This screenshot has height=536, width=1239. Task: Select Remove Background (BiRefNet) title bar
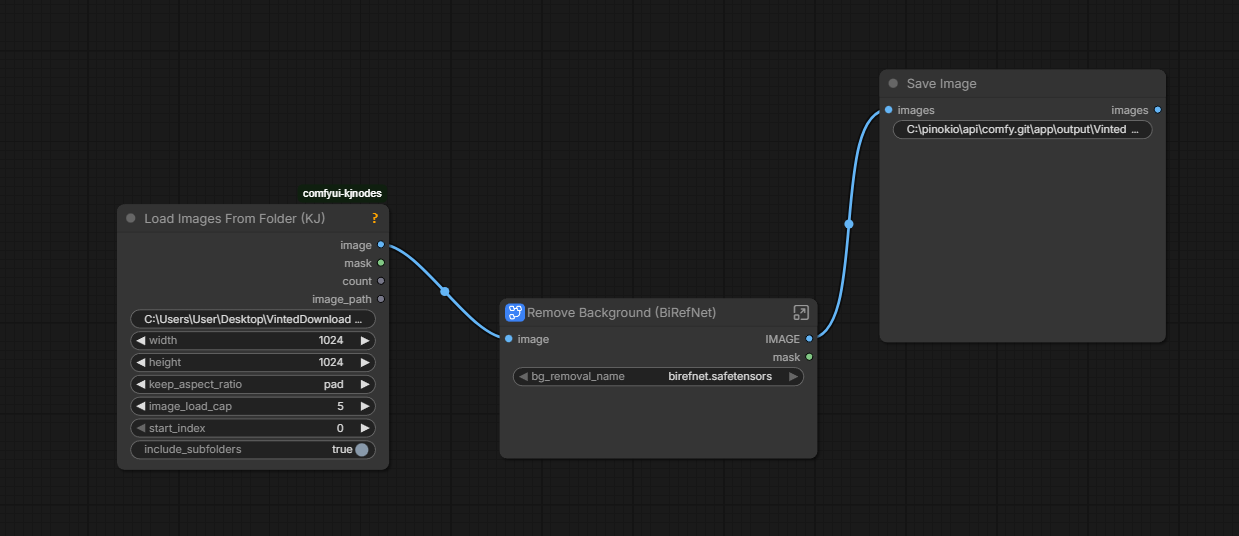pos(621,313)
